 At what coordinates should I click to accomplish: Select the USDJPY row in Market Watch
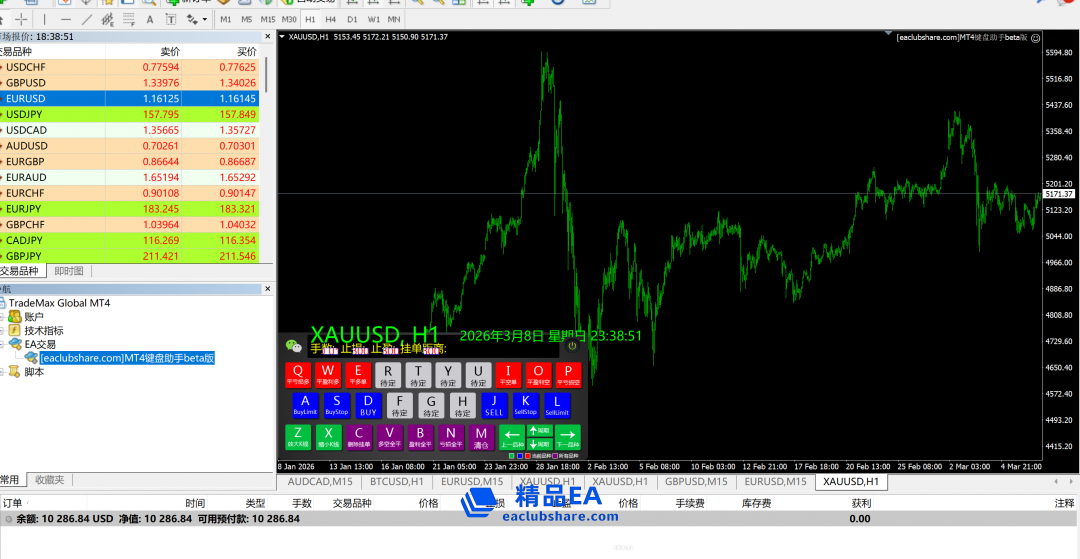click(130, 114)
